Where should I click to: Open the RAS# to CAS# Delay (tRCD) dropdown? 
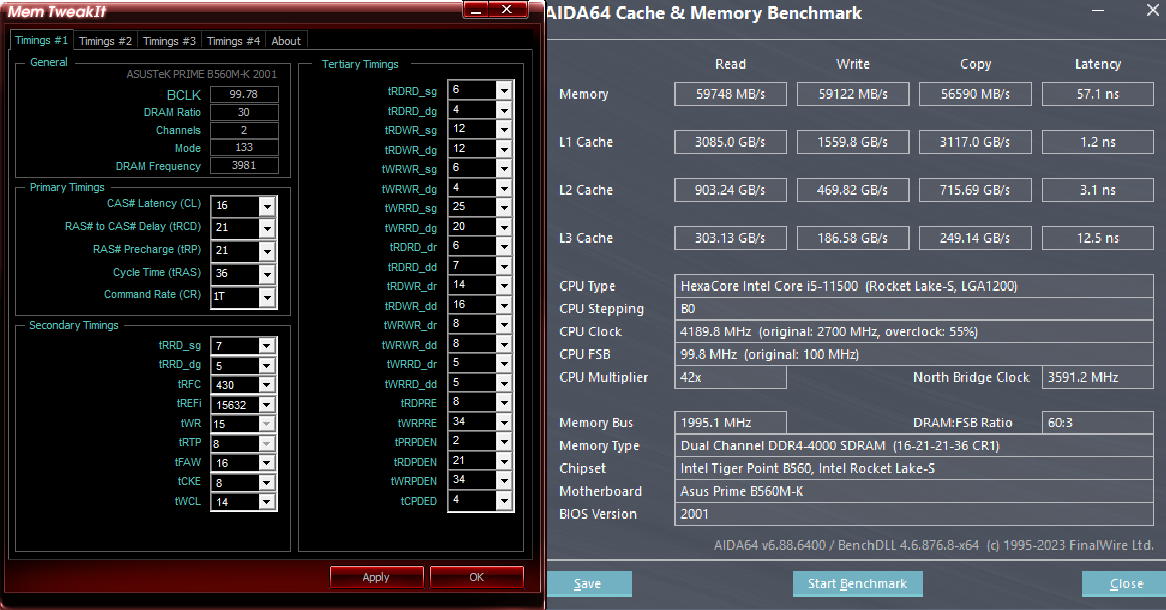(x=267, y=228)
